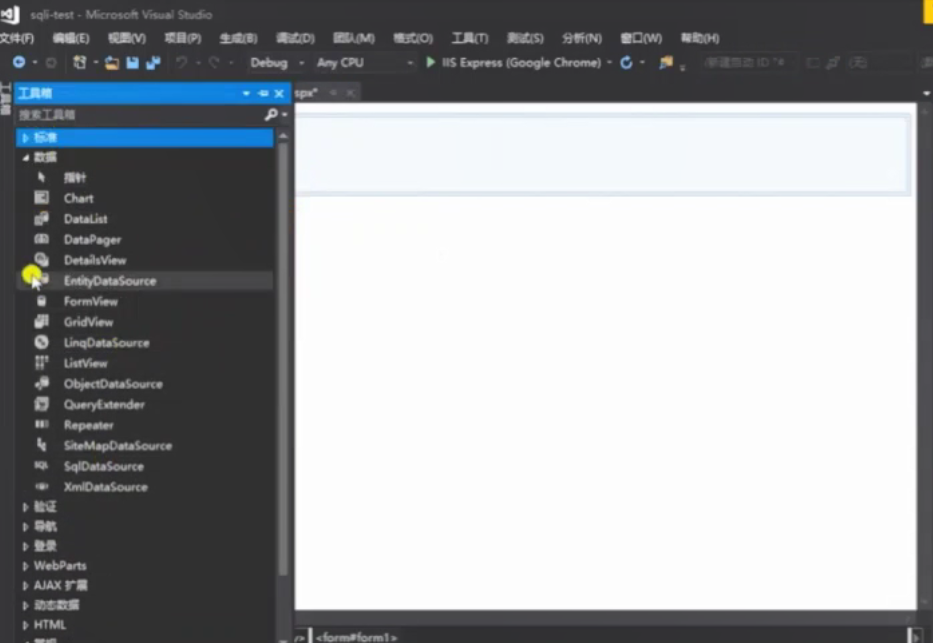Viewport: 933px width, 643px height.
Task: Open the 文件(F) menu
Action: (17, 38)
